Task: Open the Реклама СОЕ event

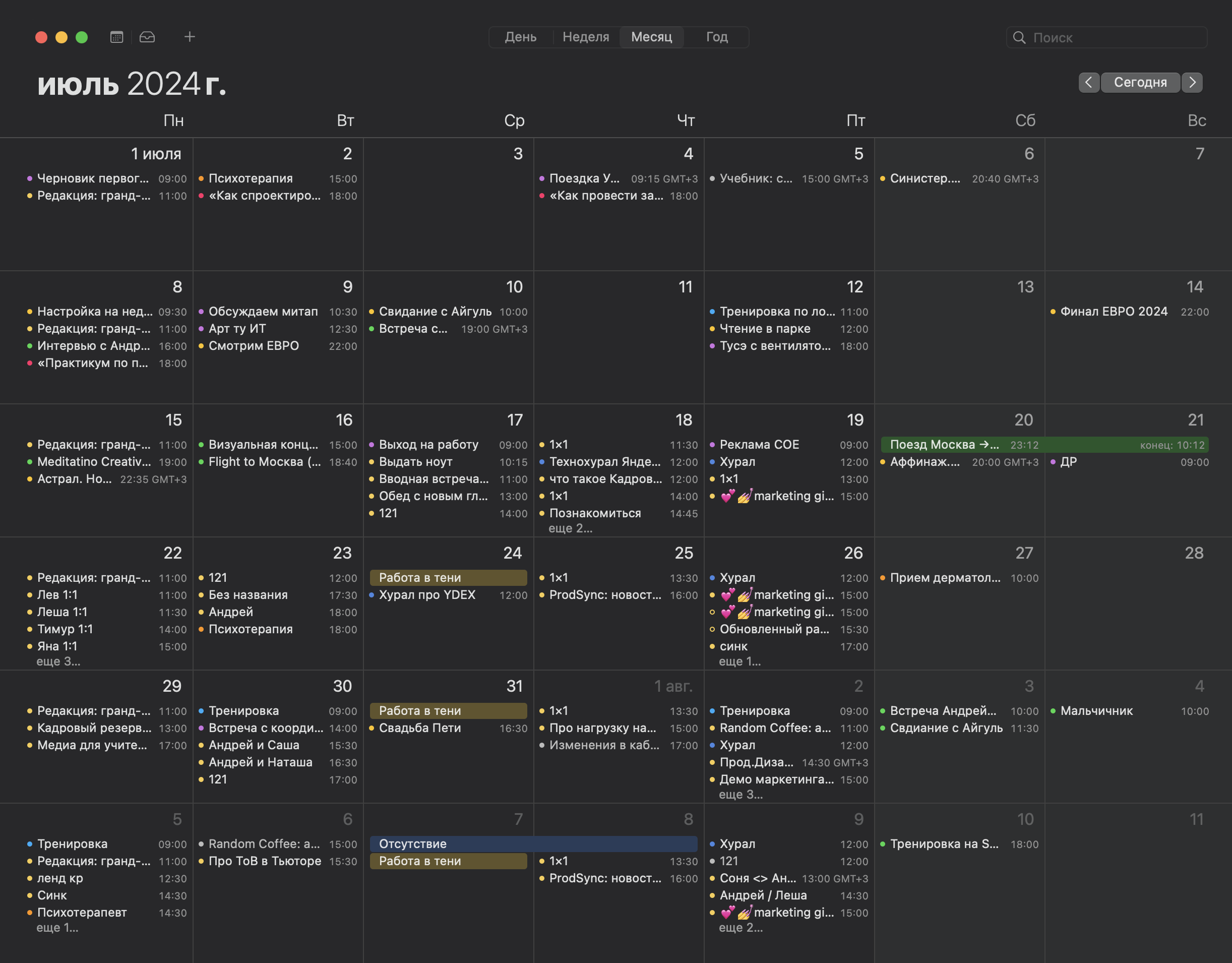Action: pyautogui.click(x=789, y=445)
